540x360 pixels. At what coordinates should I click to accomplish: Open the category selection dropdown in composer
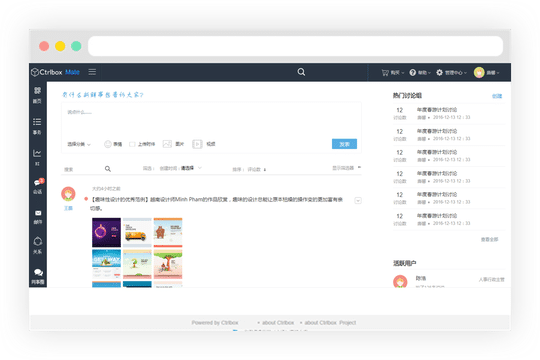click(x=79, y=144)
